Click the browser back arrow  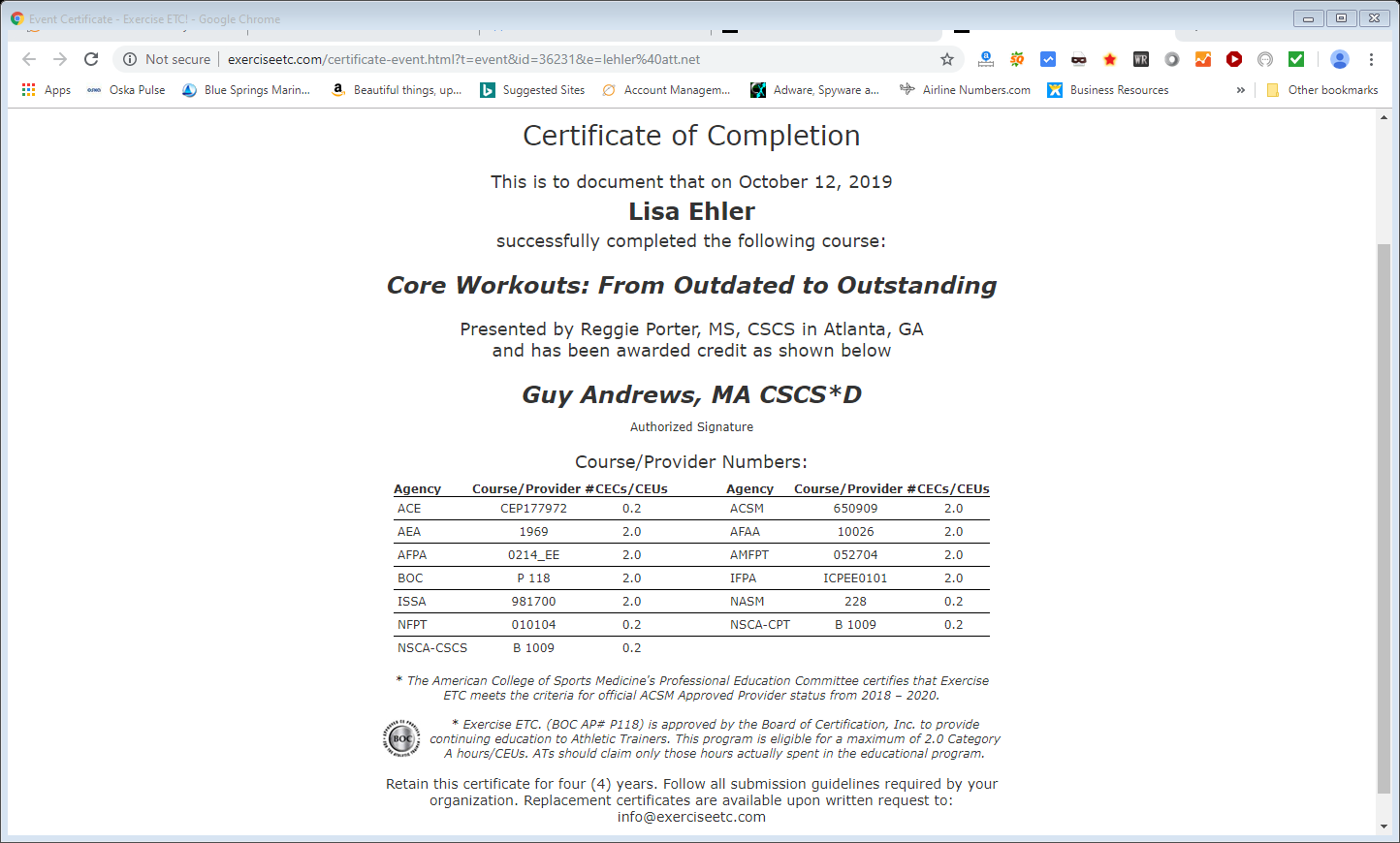(x=29, y=59)
